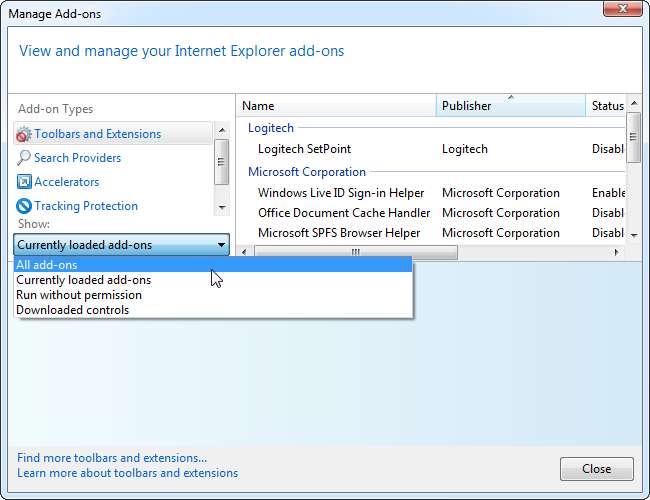Select "All add-ons" from the dropdown list
Screen dimensions: 650x500
pos(47,265)
